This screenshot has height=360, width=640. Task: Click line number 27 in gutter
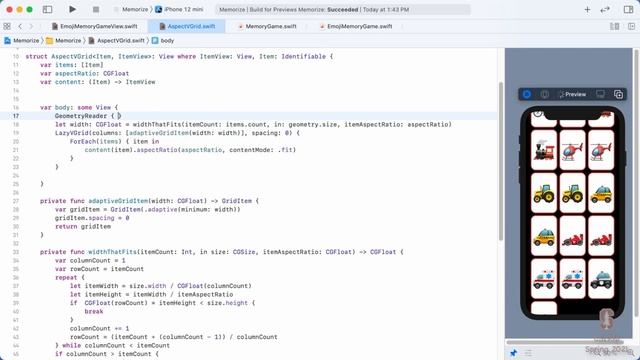pos(16,201)
